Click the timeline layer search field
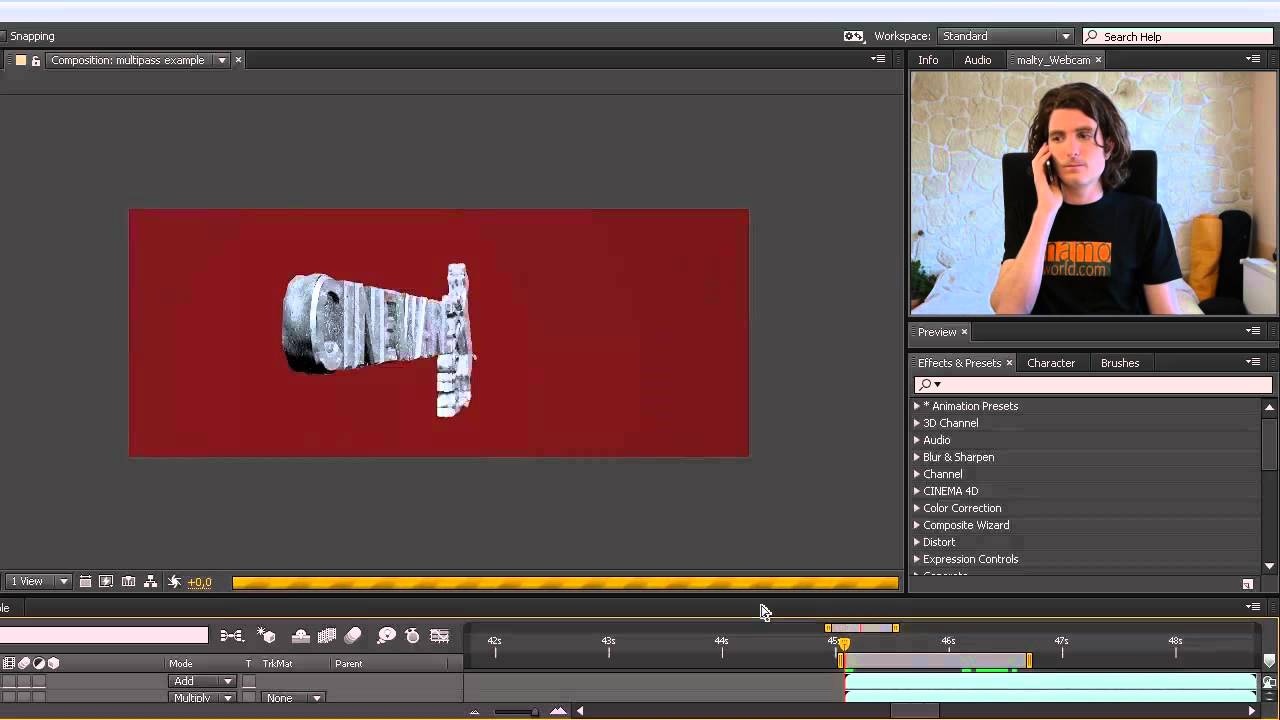 click(x=104, y=635)
